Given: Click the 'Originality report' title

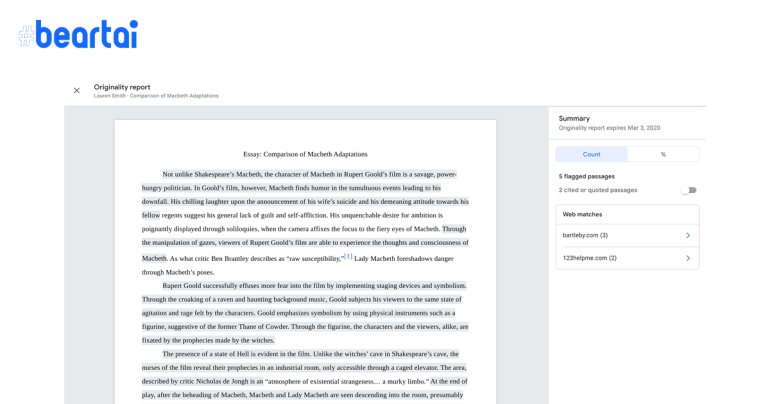Looking at the screenshot, I should pos(122,87).
